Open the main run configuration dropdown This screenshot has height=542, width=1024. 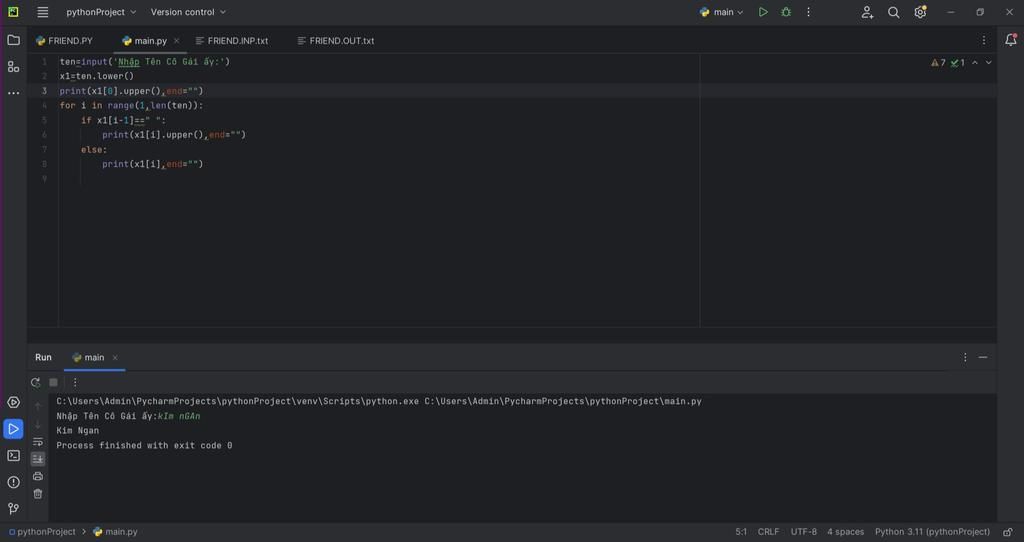coord(722,12)
